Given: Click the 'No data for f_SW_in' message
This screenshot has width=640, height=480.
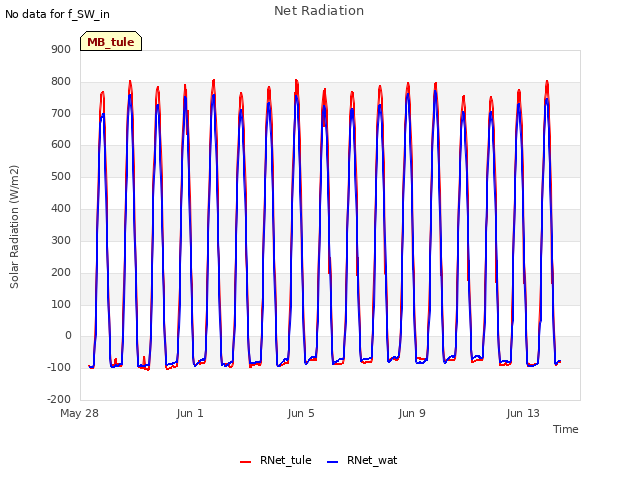Looking at the screenshot, I should (57, 14).
